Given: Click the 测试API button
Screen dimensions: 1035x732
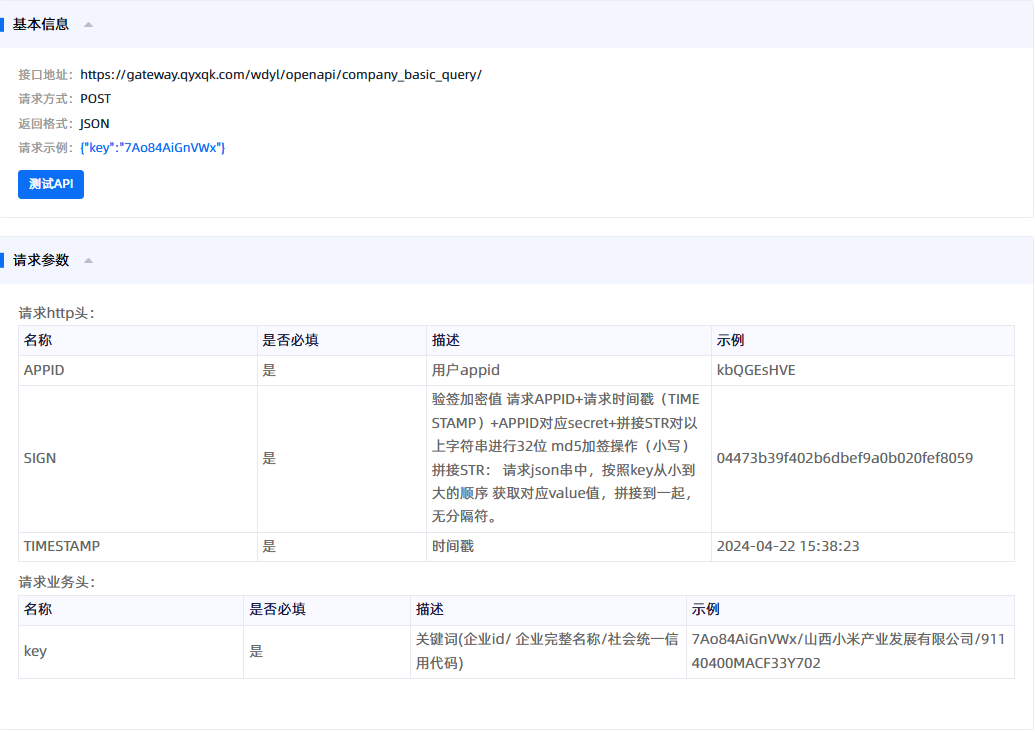Looking at the screenshot, I should (x=51, y=184).
